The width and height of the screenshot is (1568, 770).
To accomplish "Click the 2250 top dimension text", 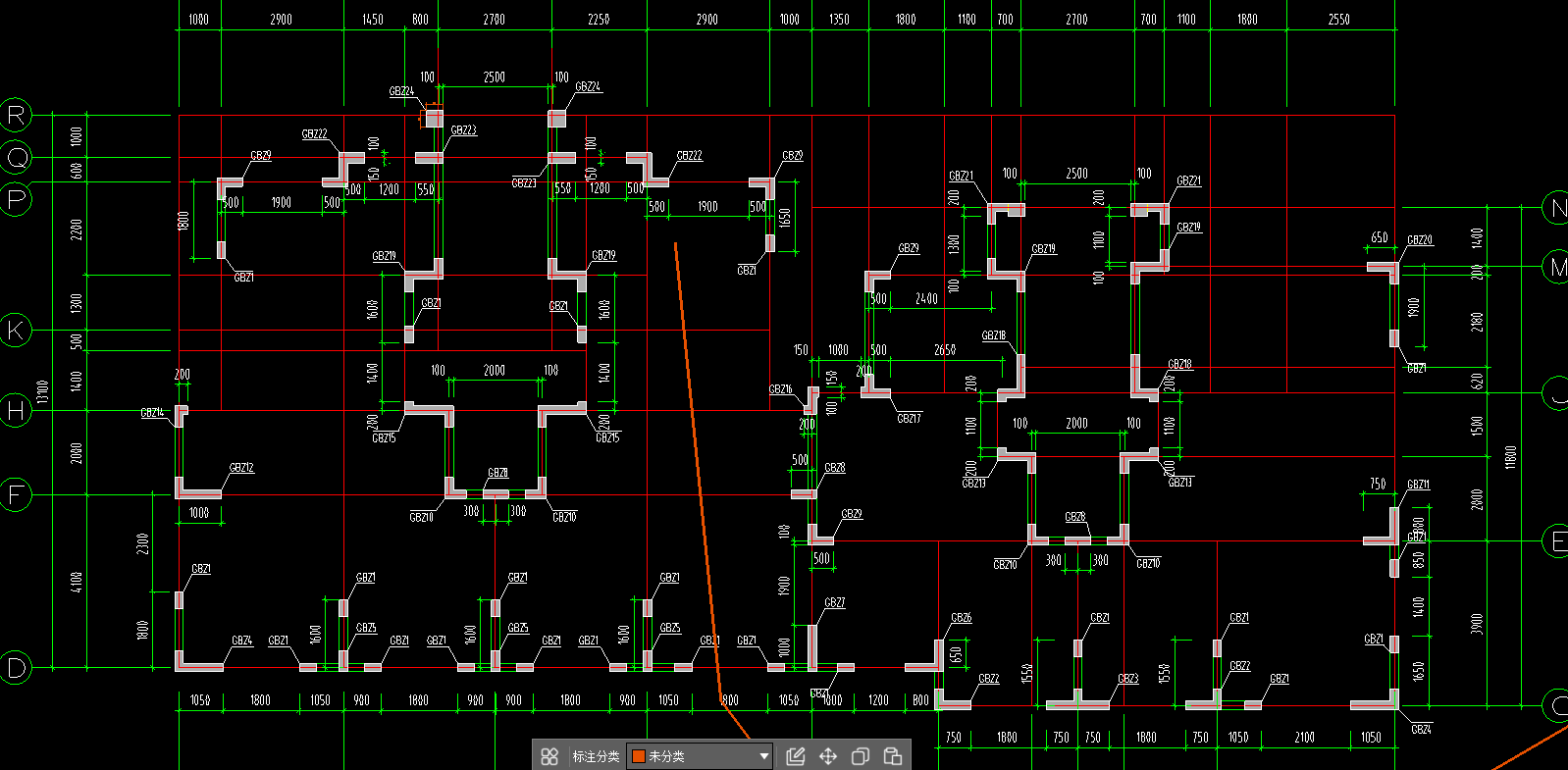I will pyautogui.click(x=599, y=19).
